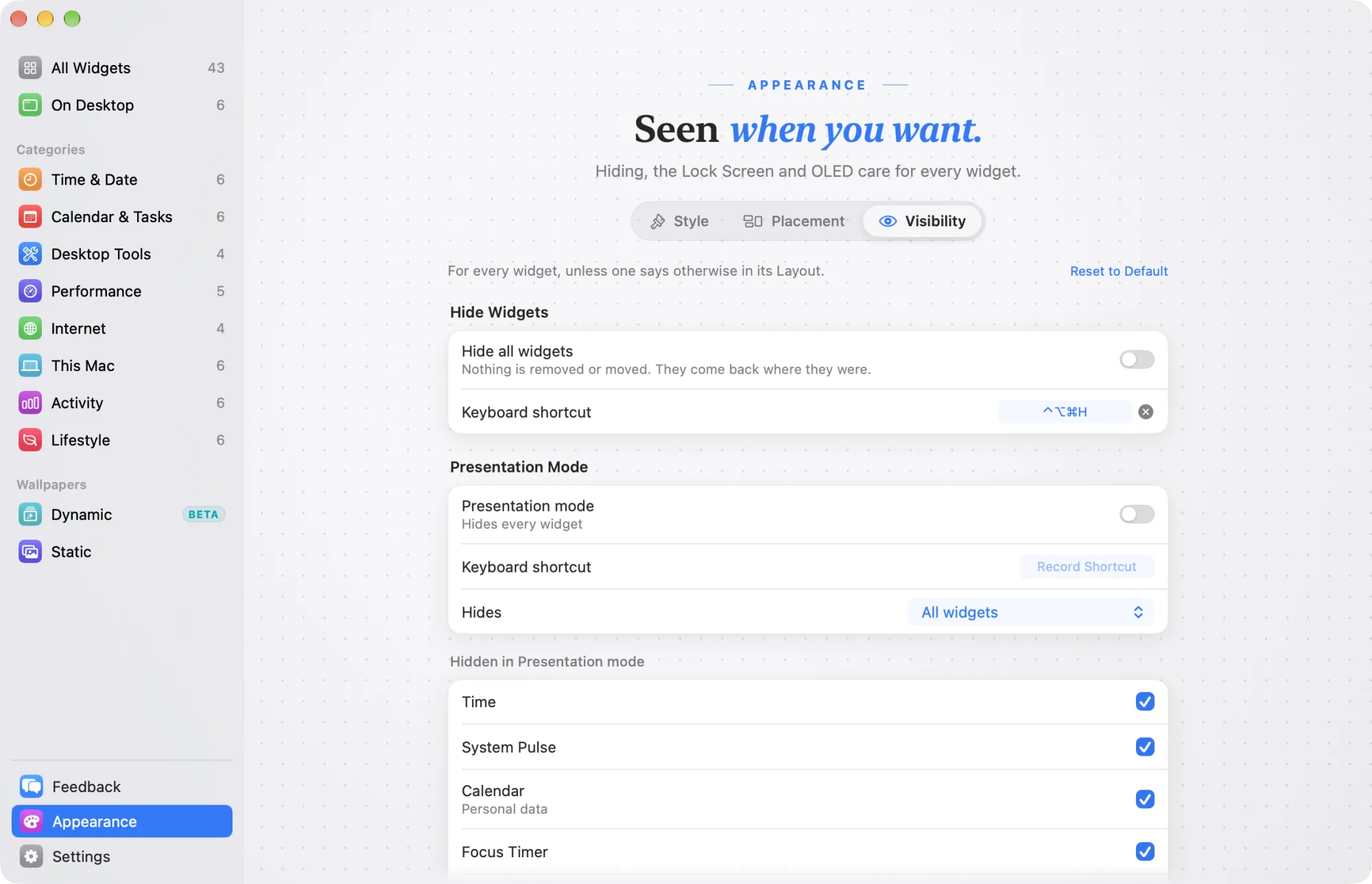1372x884 pixels.
Task: Select the Lifestyle category label
Action: [80, 440]
